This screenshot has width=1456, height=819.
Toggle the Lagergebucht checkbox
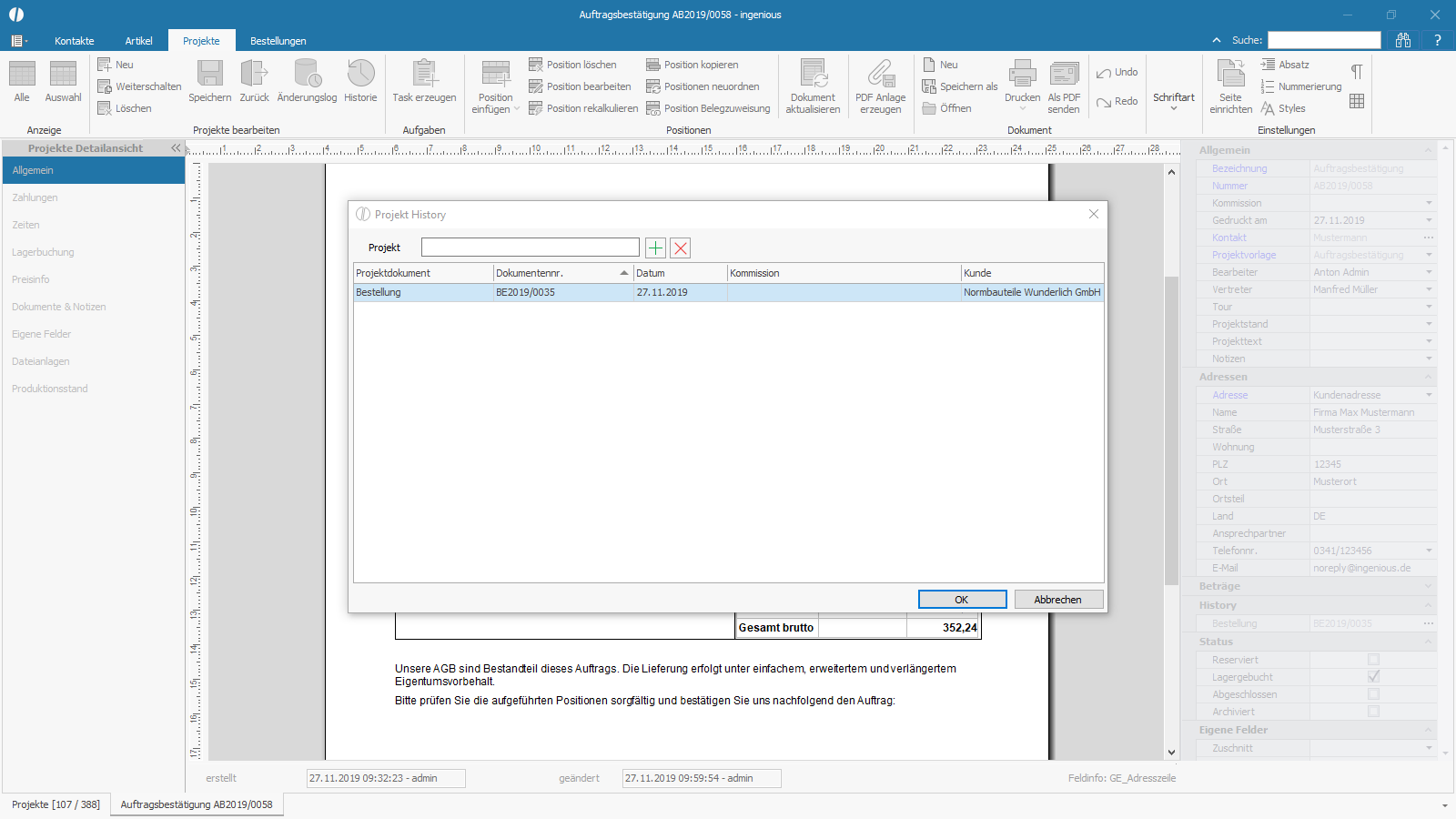click(1373, 677)
